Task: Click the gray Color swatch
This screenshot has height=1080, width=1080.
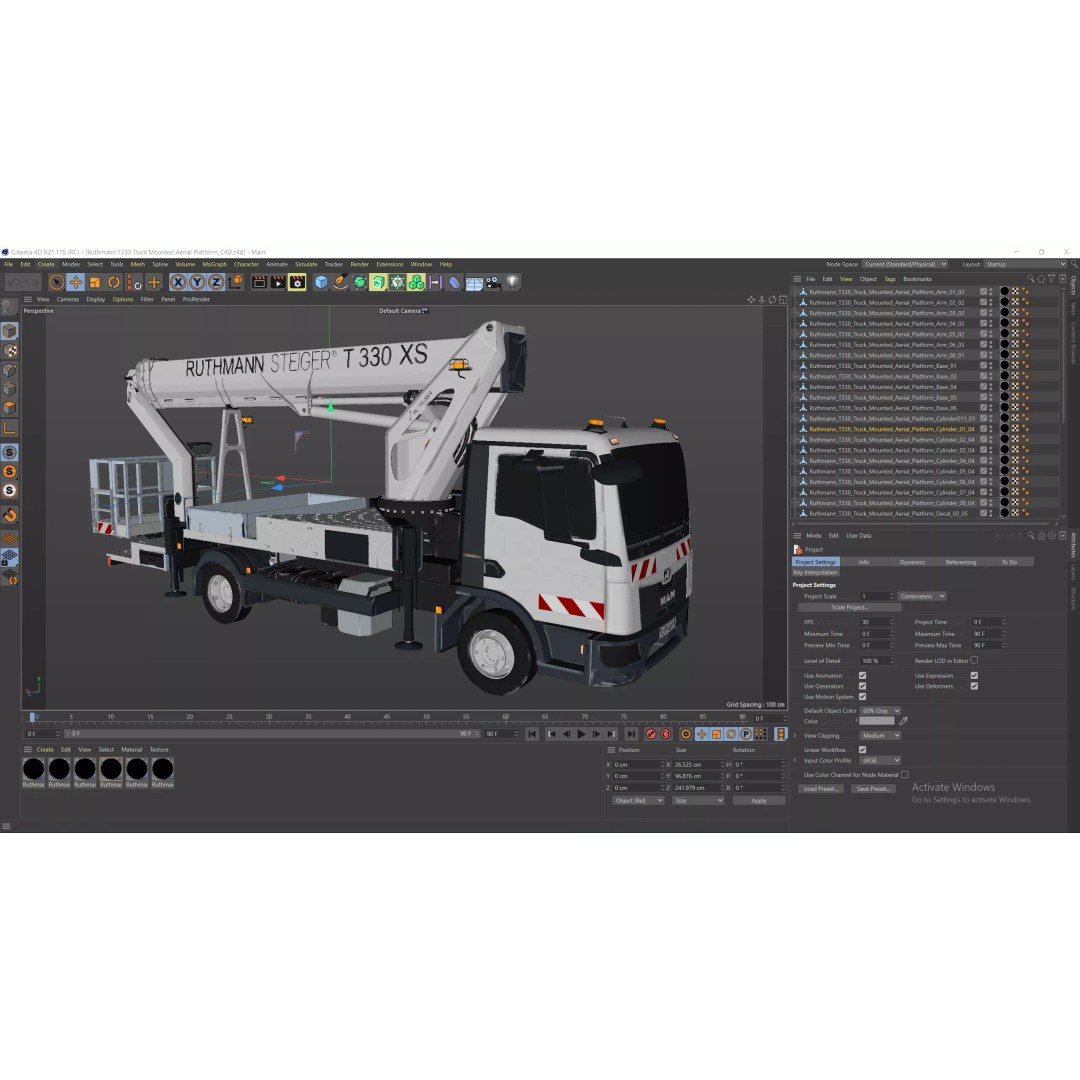Action: (x=877, y=721)
